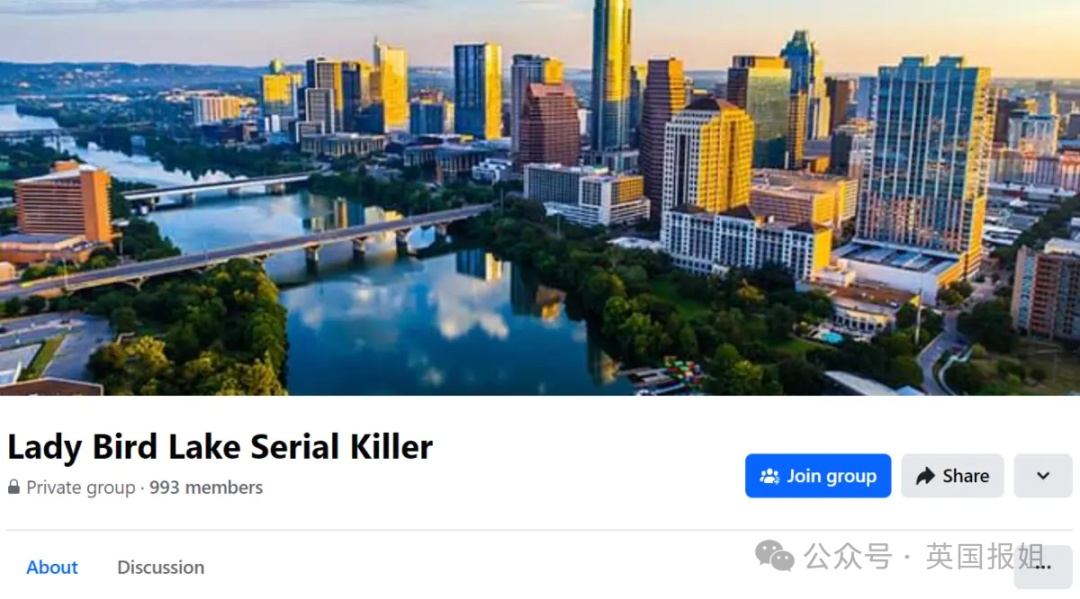Open the Austin skyline cover photo
The width and height of the screenshot is (1080, 599).
(540, 198)
